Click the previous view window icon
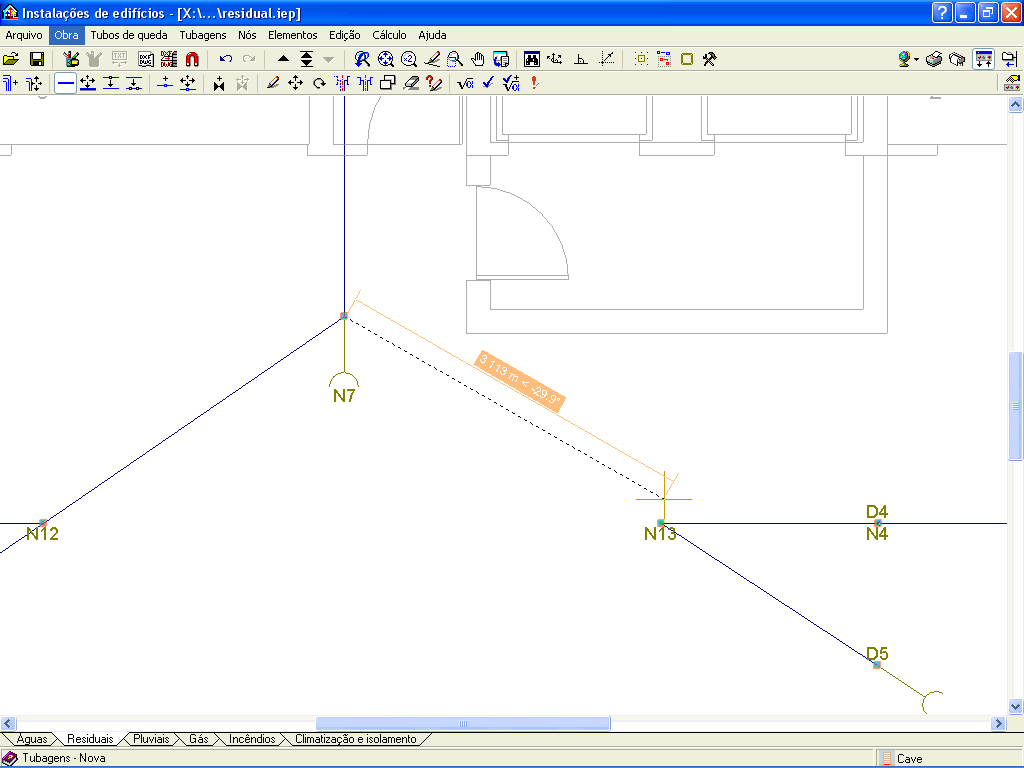 tap(501, 59)
